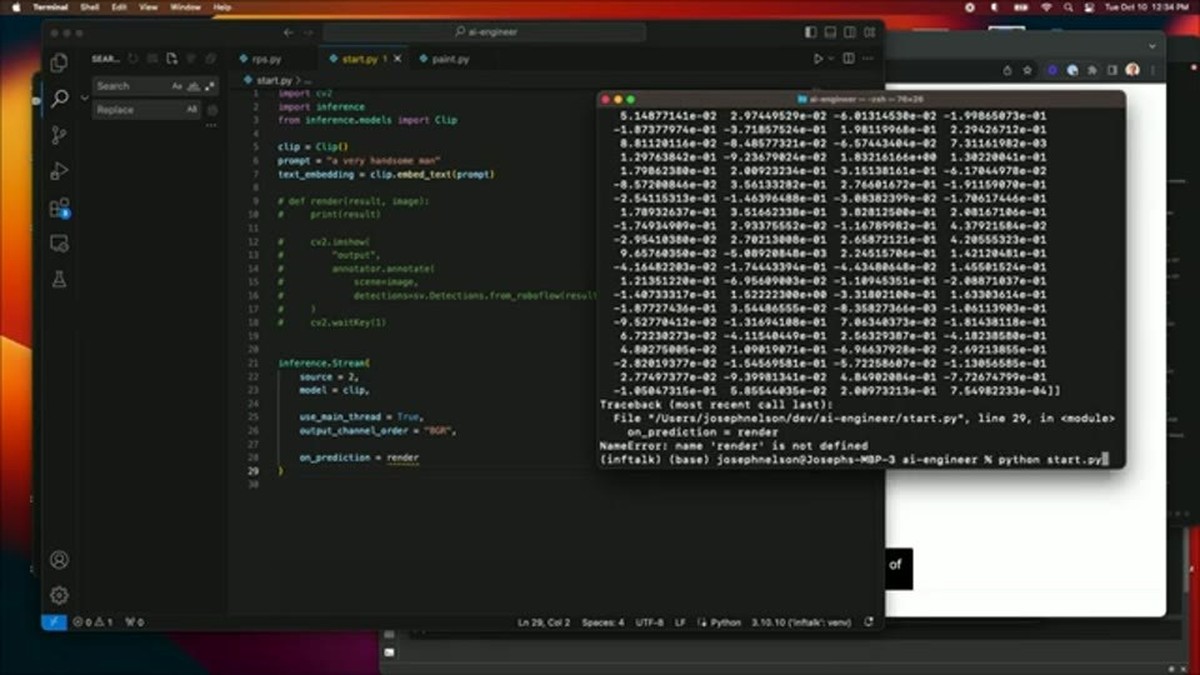Image resolution: width=1200 pixels, height=675 pixels.
Task: Open the Help menu
Action: pos(222,7)
